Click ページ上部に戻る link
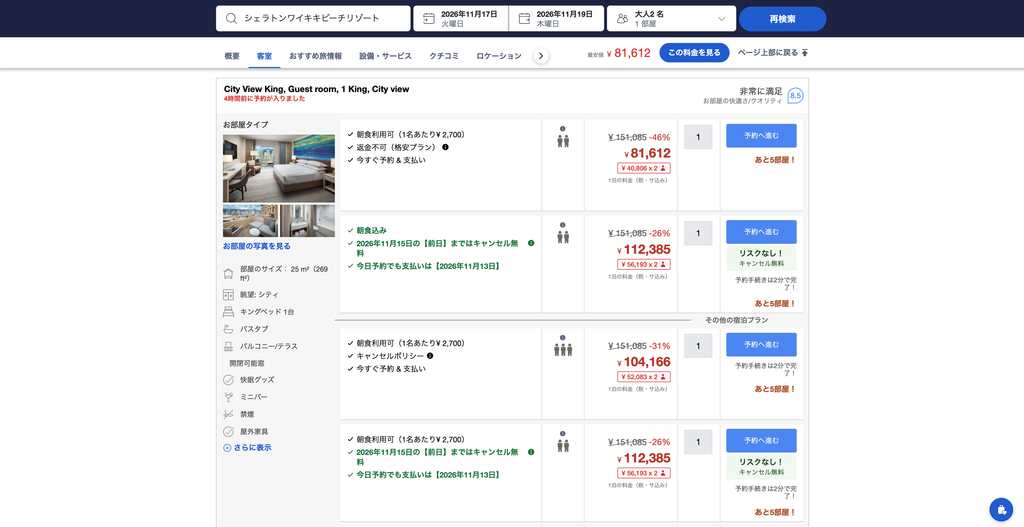Screen dimensions: 1024x527 (773, 53)
